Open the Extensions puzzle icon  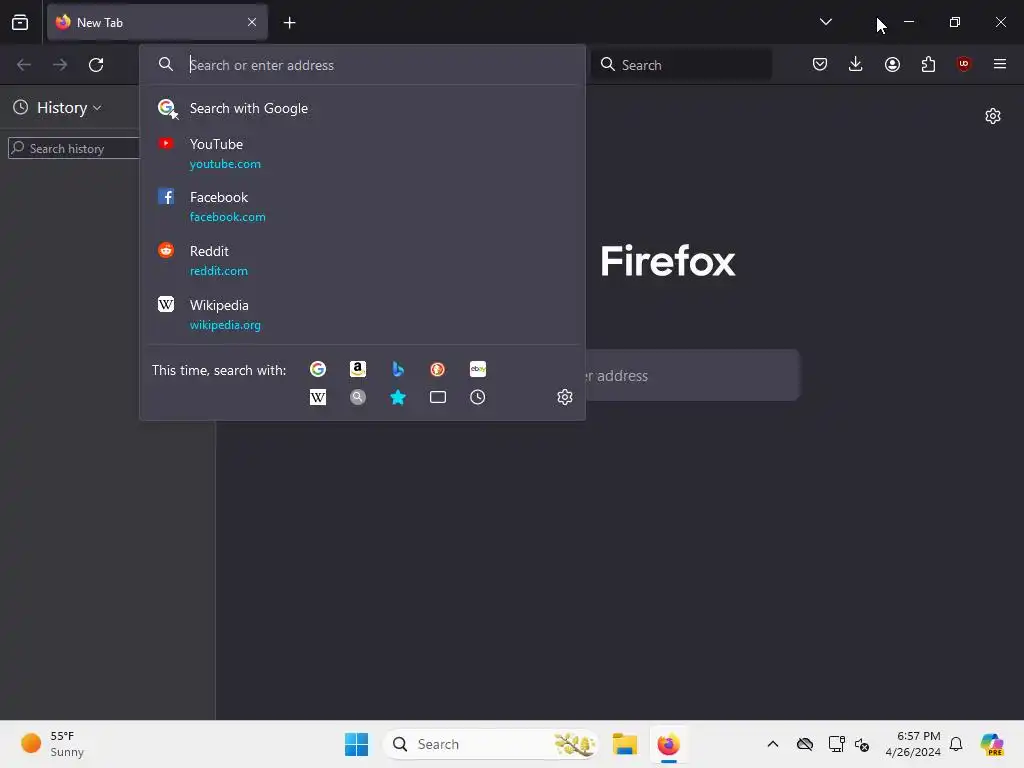point(928,64)
